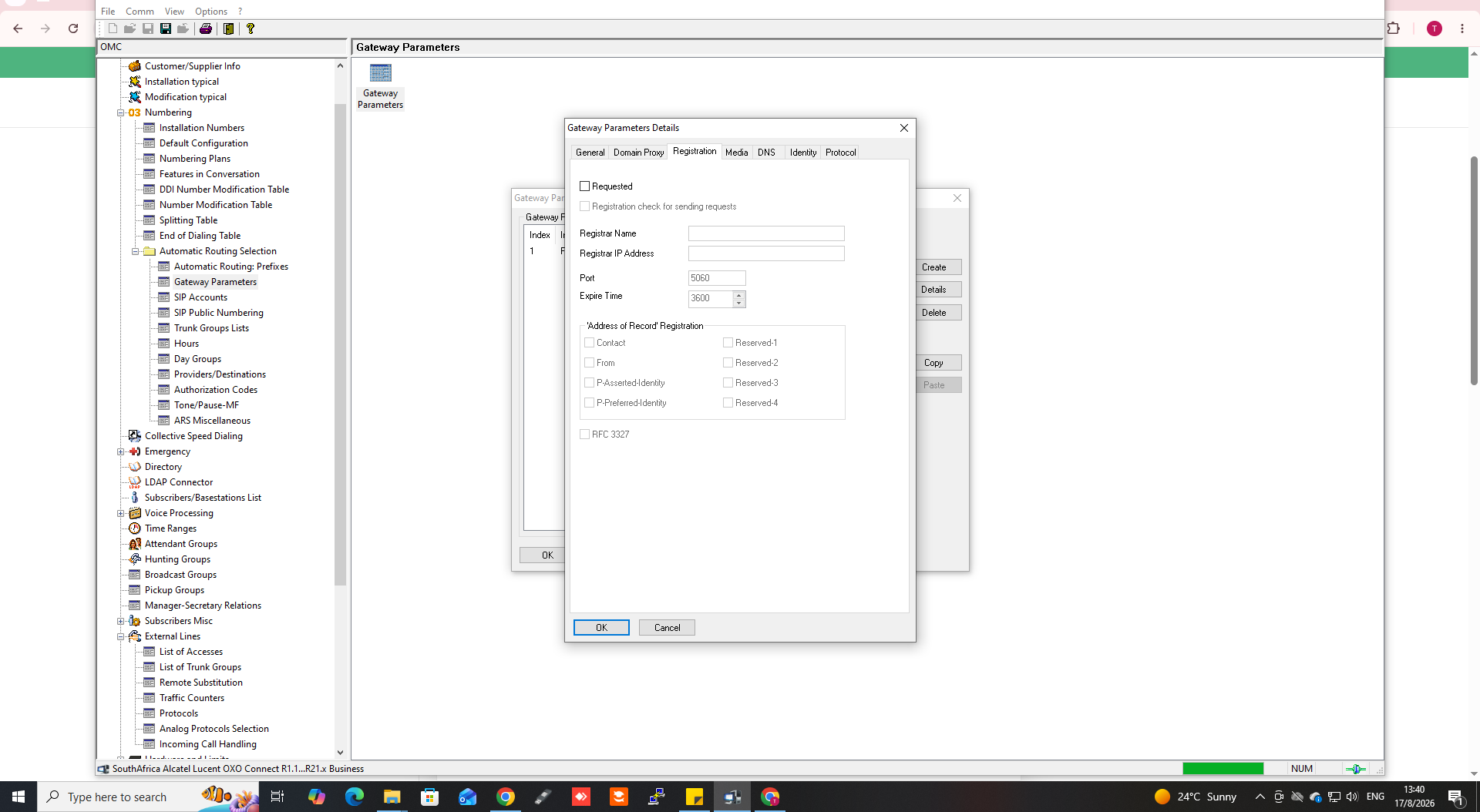Viewport: 1480px width, 812px height.
Task: Open the Comm menu
Action: pos(140,11)
